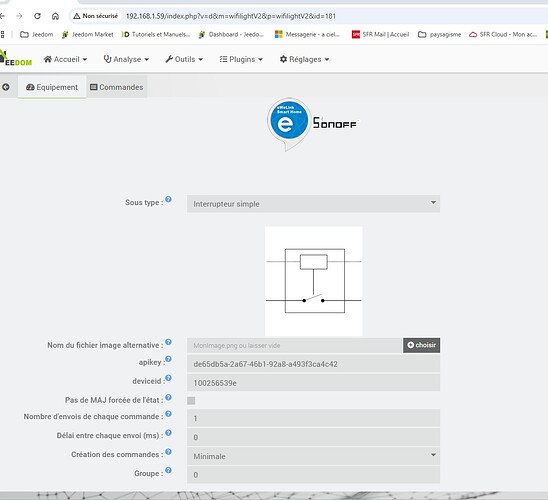Show help for Sous type
This screenshot has width=548, height=500.
pos(168,199)
